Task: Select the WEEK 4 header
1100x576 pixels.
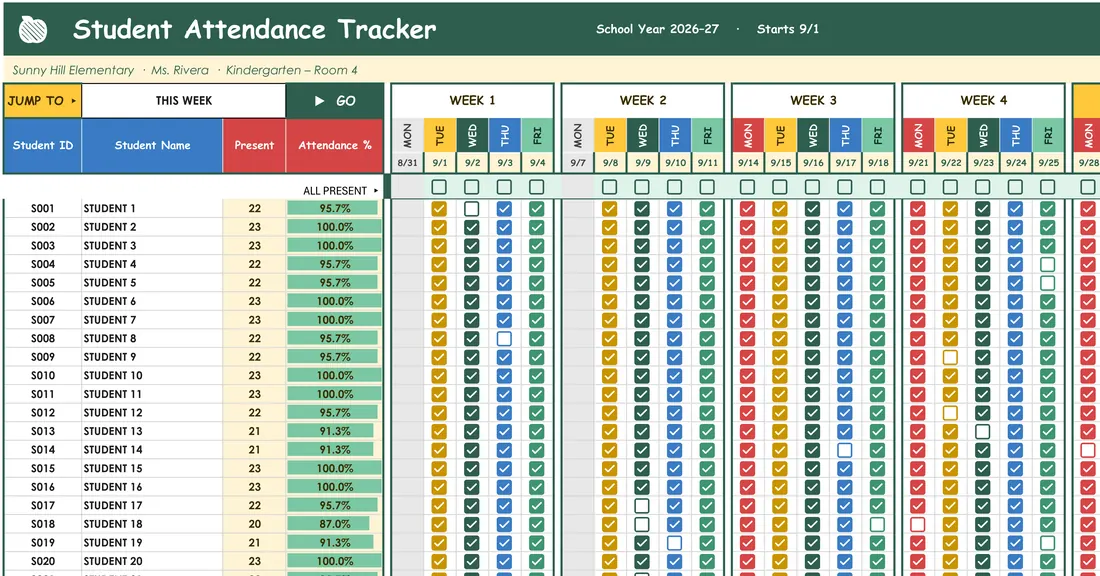Action: [x=984, y=100]
